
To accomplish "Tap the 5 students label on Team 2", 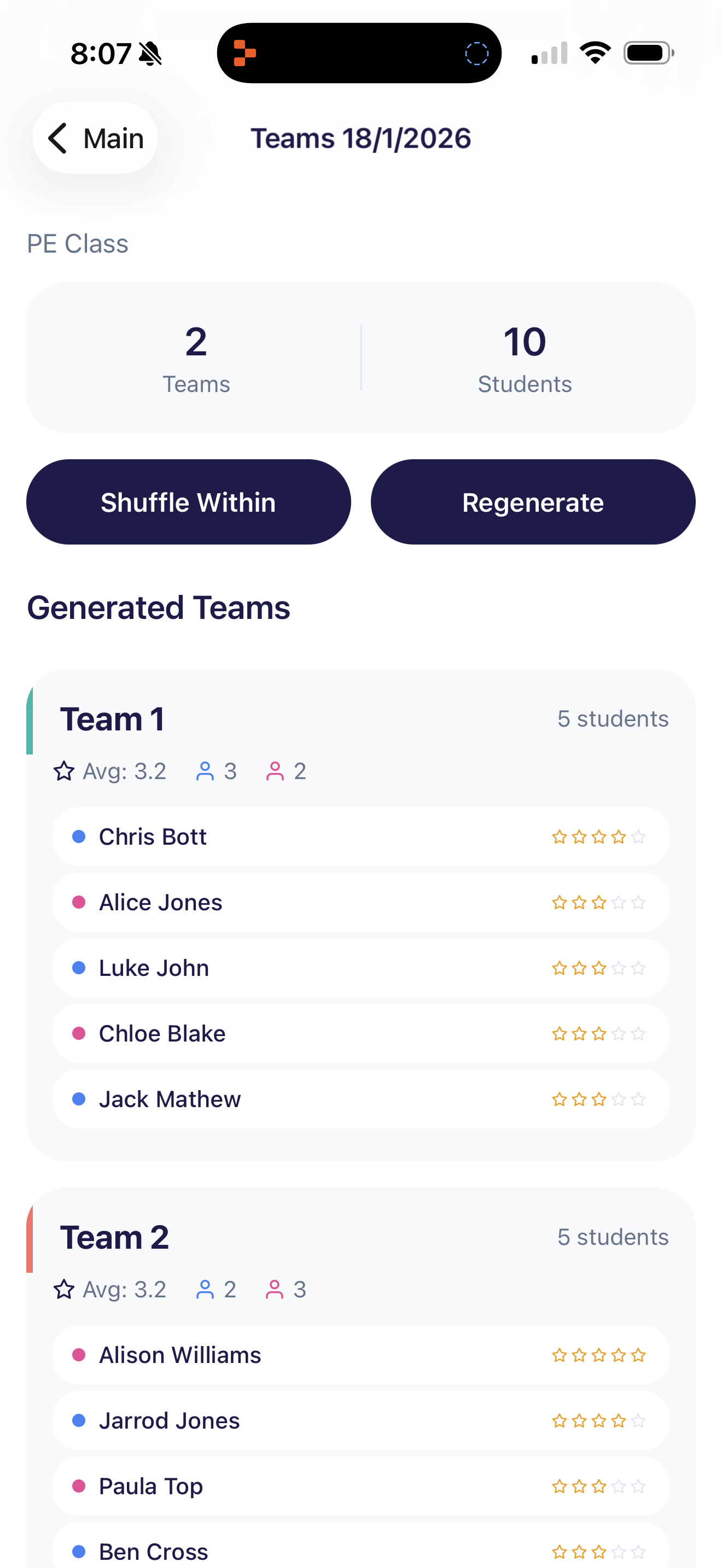I will point(613,1236).
